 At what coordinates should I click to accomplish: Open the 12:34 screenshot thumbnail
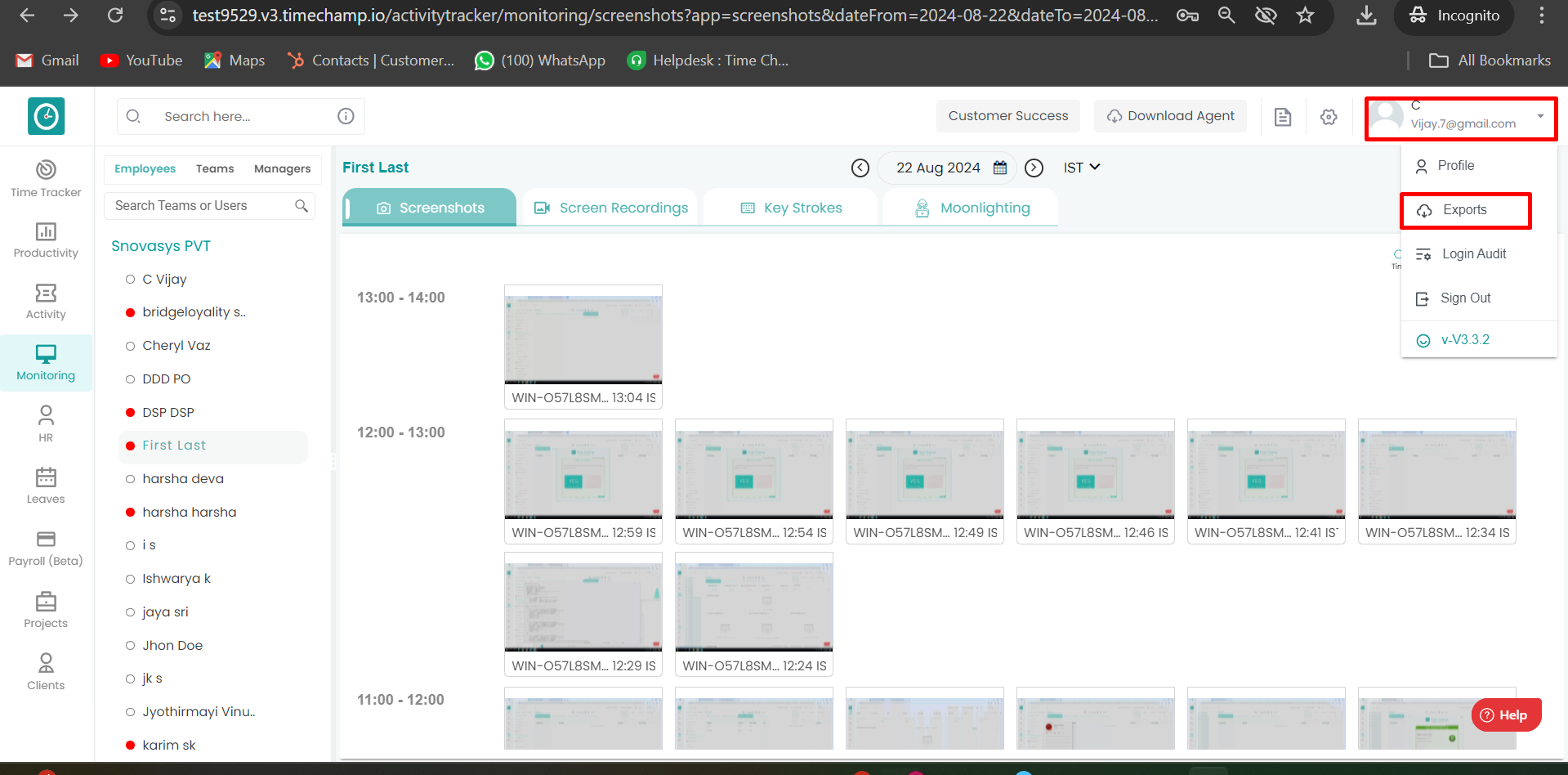click(1437, 482)
